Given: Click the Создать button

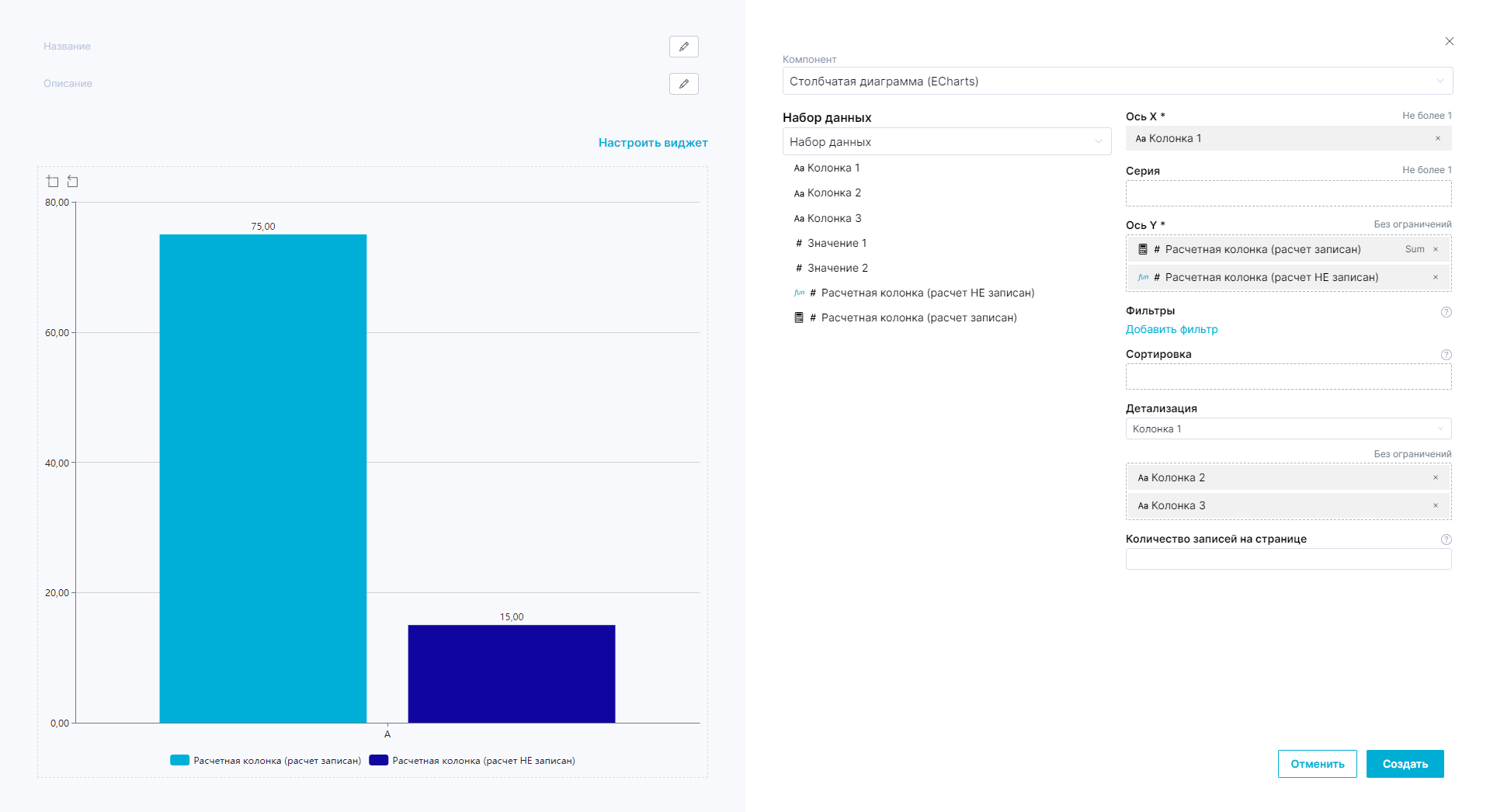Looking at the screenshot, I should coord(1404,764).
